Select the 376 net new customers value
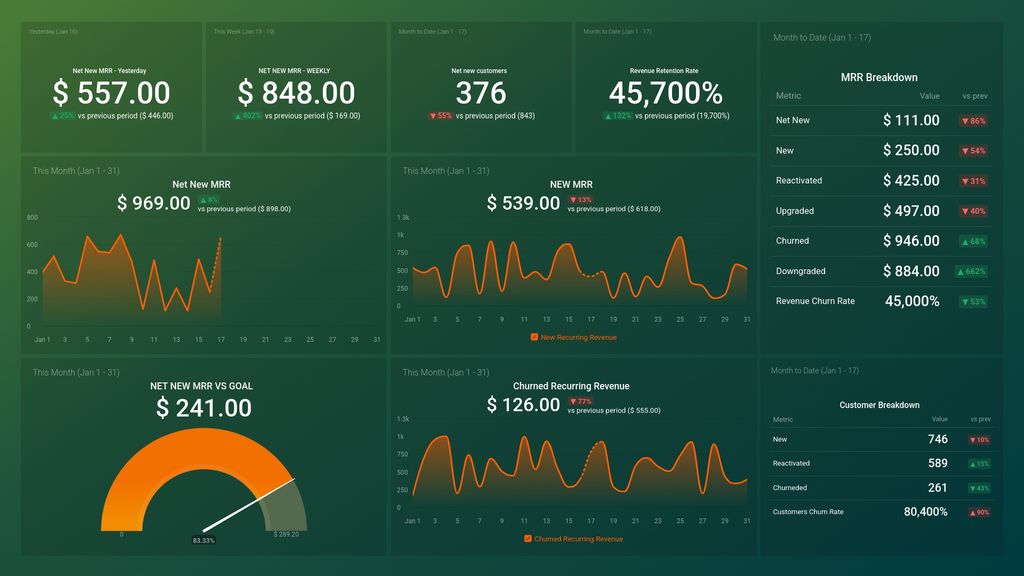1024x576 pixels. (x=481, y=93)
